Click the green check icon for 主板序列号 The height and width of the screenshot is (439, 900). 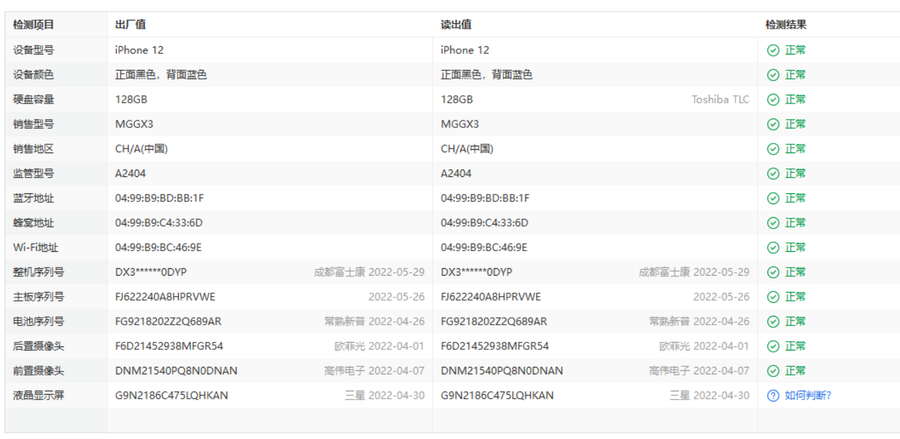(772, 297)
